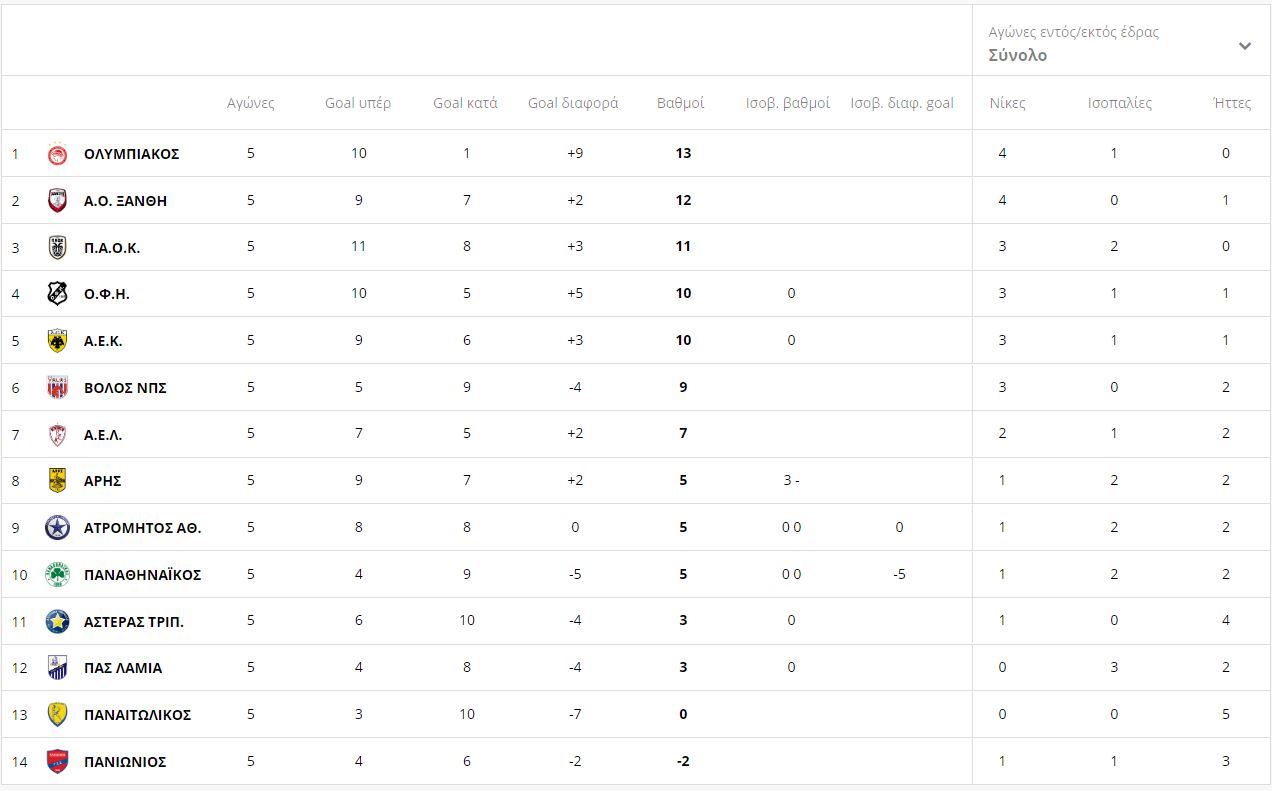Click Π.Α.Ο.Κ. points value 11
The image size is (1272, 791).
pos(683,247)
